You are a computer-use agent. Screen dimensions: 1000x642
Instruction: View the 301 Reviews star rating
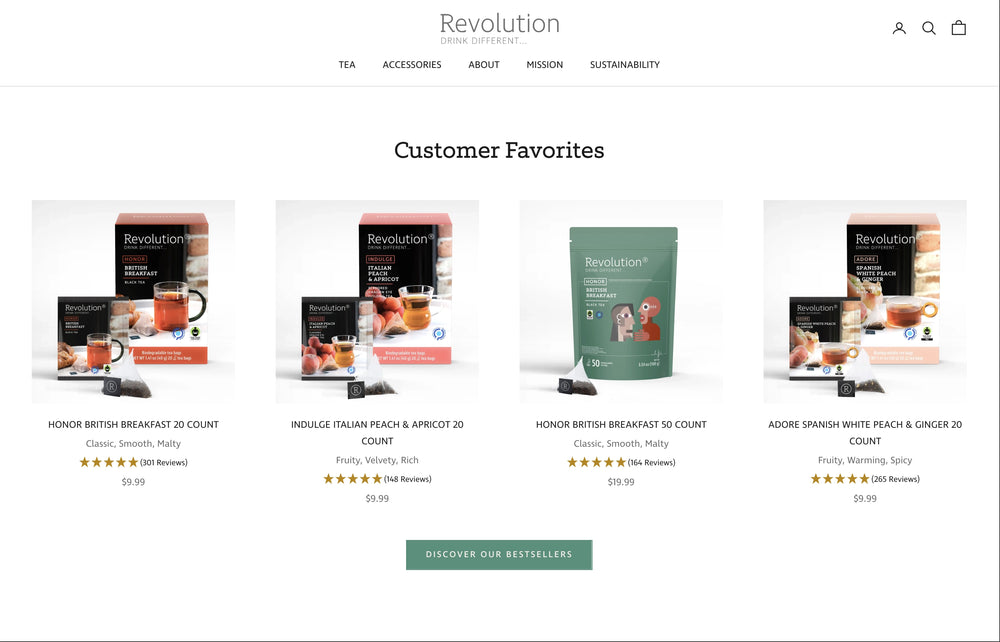(x=133, y=462)
